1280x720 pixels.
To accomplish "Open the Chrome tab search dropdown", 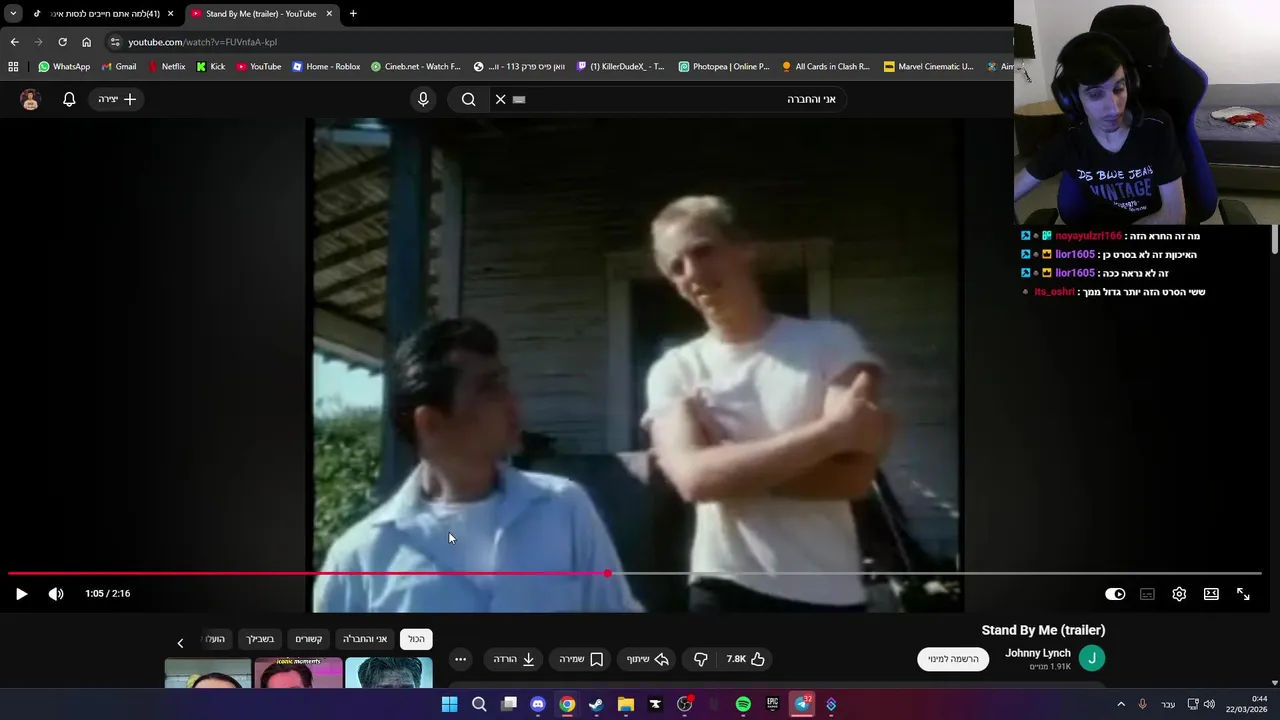I will tap(13, 14).
